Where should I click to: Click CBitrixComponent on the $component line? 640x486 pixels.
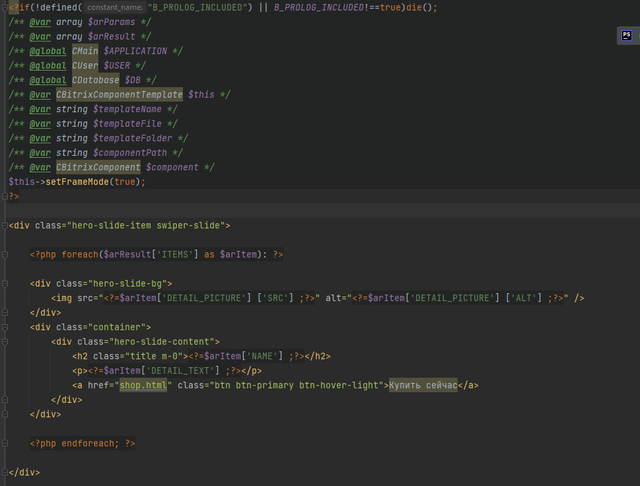click(98, 167)
